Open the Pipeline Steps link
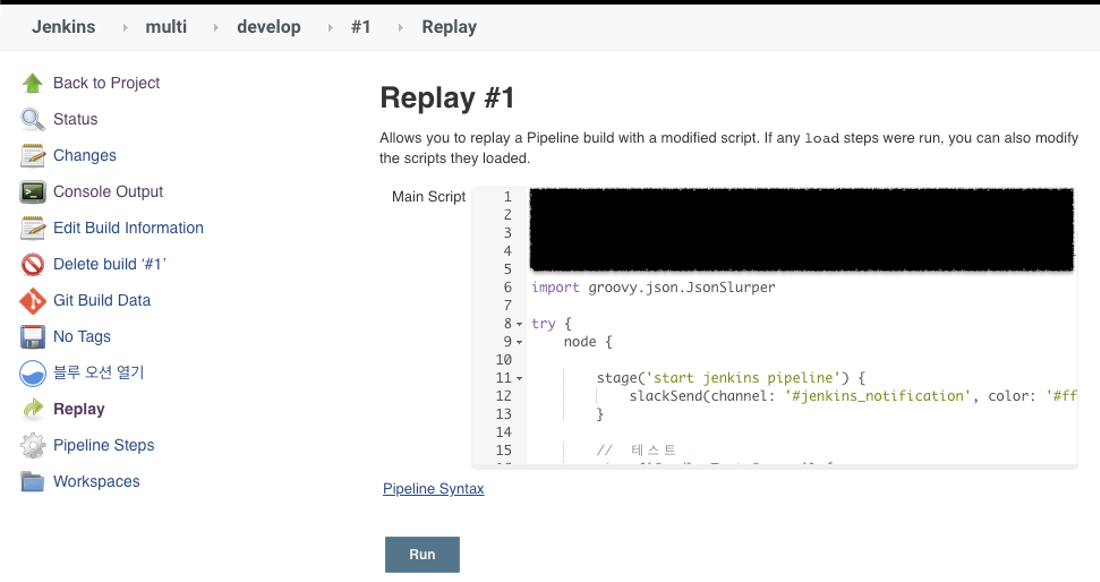Screen dimensions: 1100x582 click(x=103, y=445)
